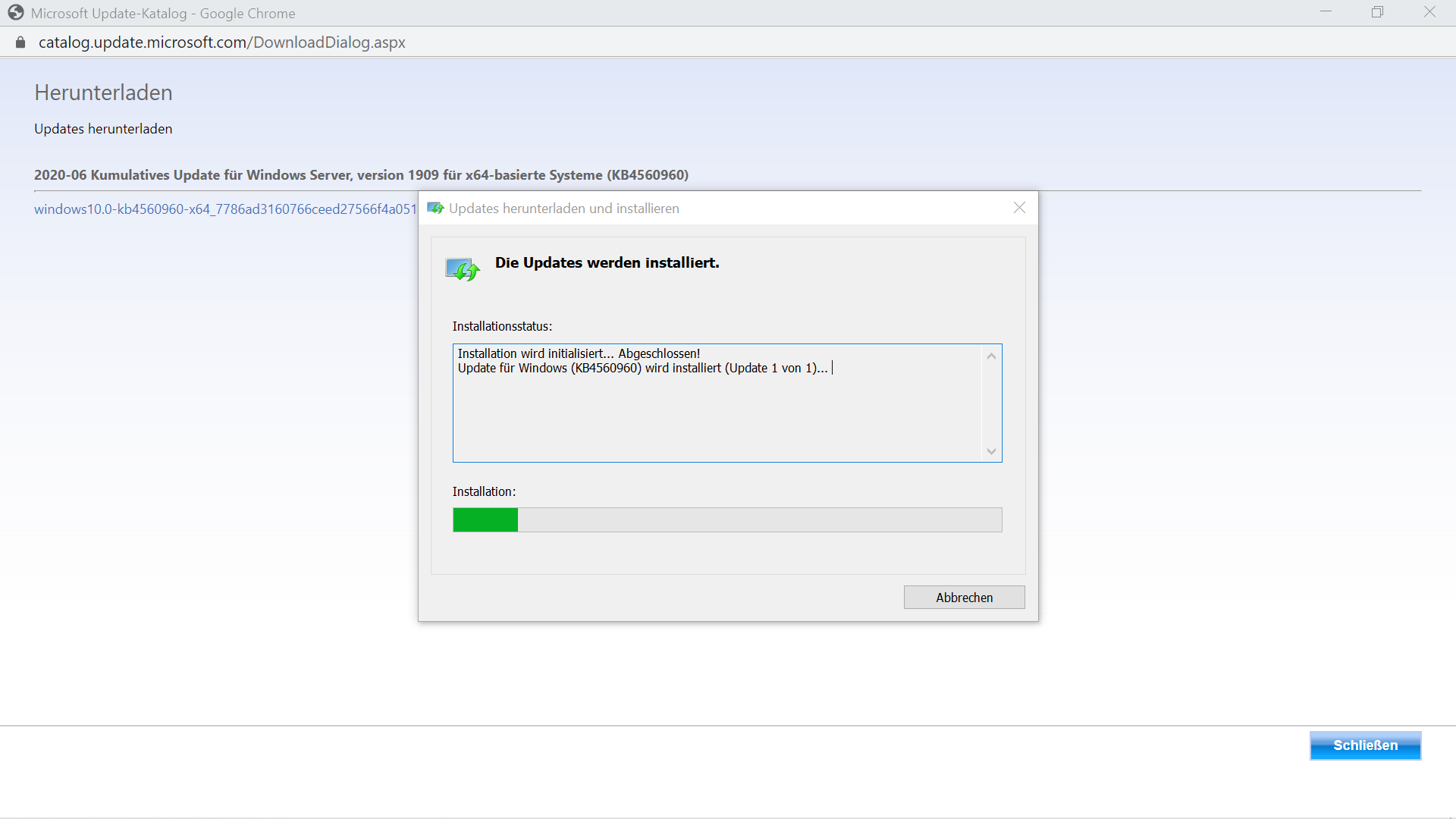Click the large update icon beside the heading
Viewport: 1456px width, 819px height.
tap(463, 269)
